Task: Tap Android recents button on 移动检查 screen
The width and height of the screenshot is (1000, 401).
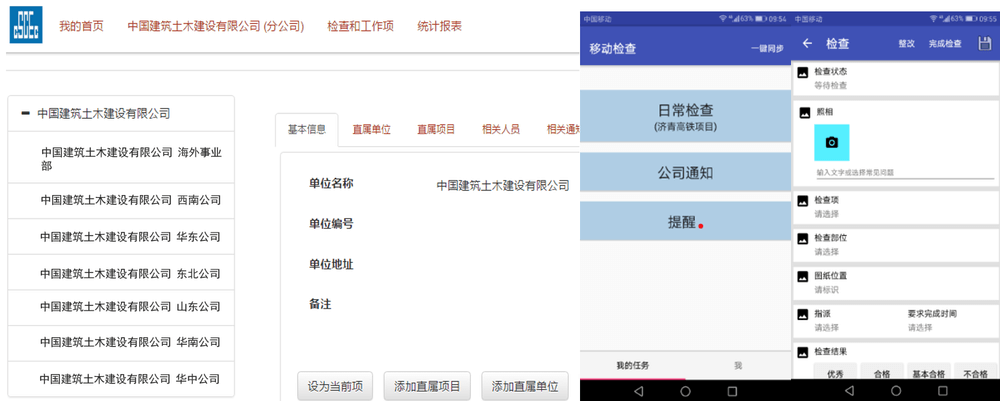Action: coord(732,391)
